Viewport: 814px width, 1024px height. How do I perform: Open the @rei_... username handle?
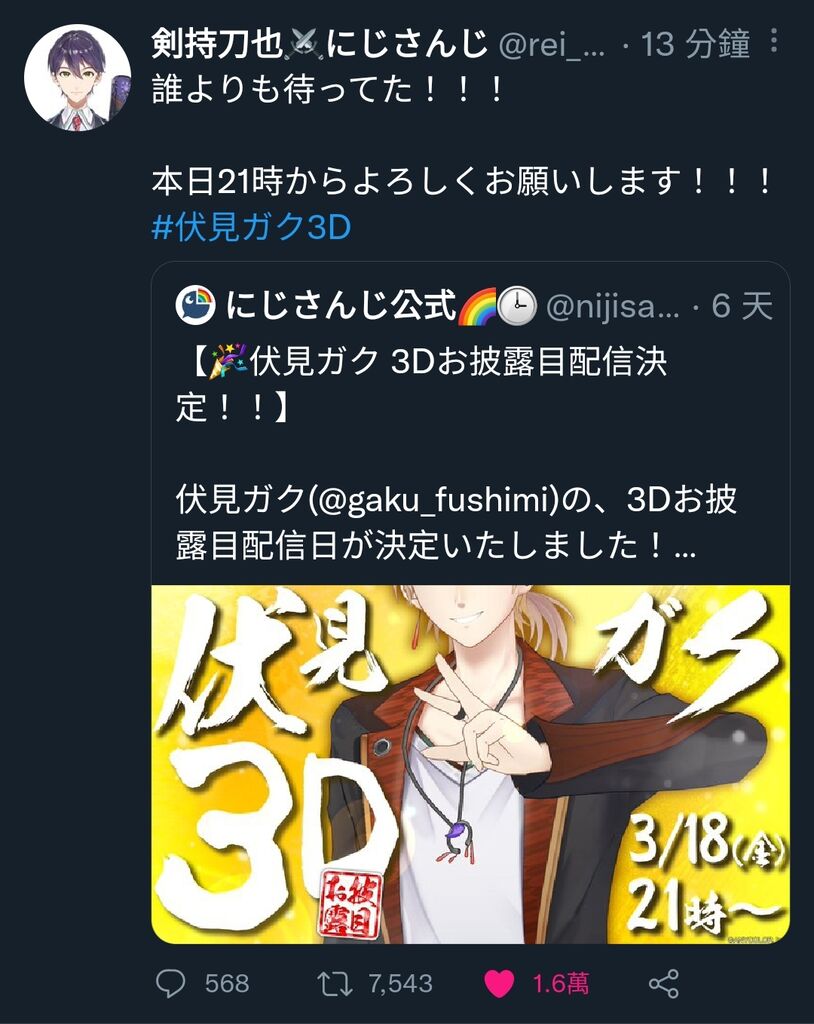552,44
